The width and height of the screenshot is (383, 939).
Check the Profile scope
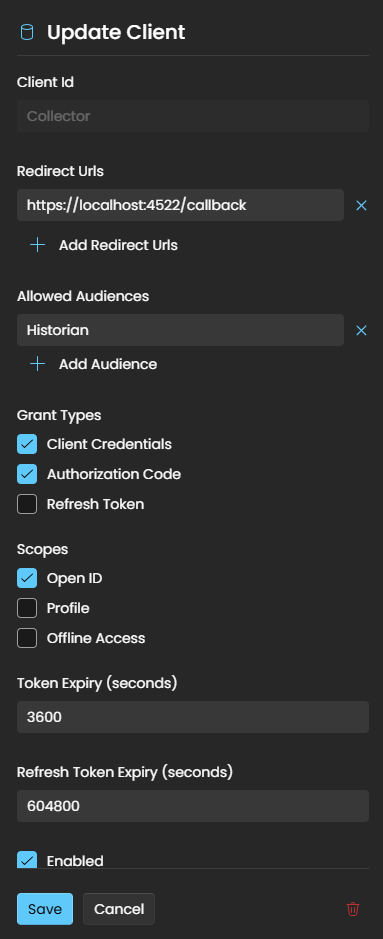(27, 608)
